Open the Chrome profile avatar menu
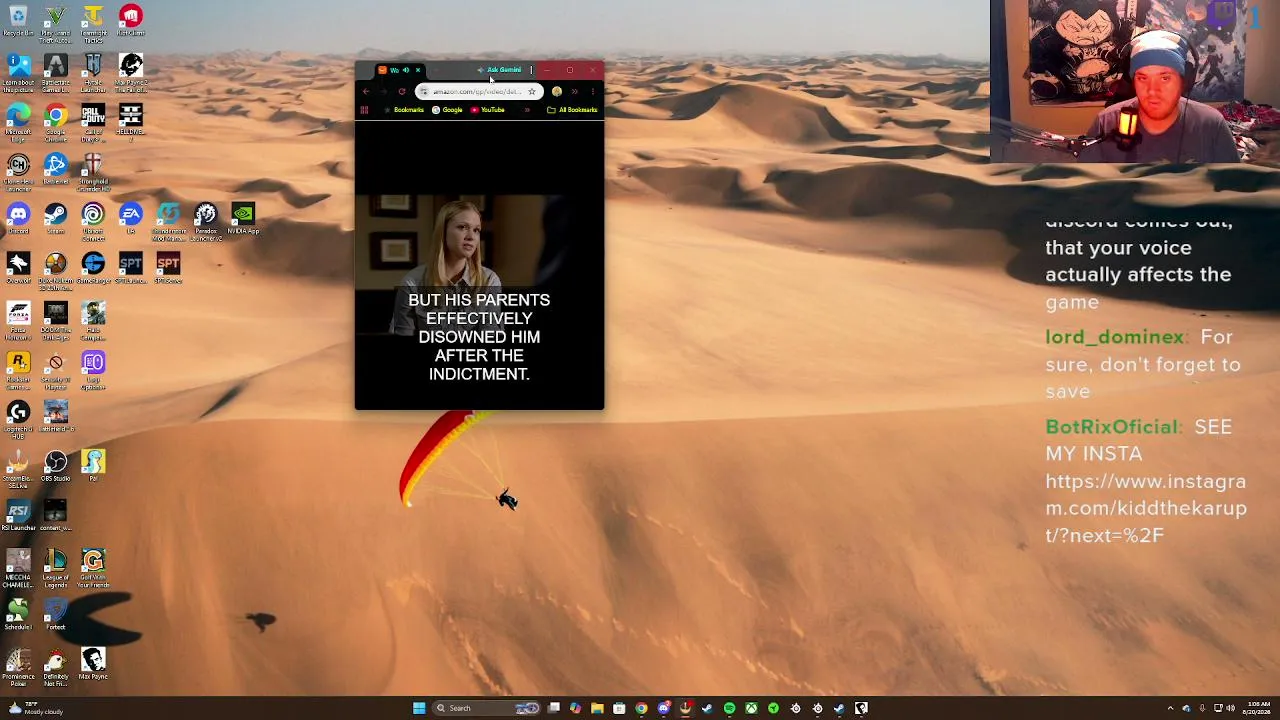Viewport: 1280px width, 720px height. 557,91
